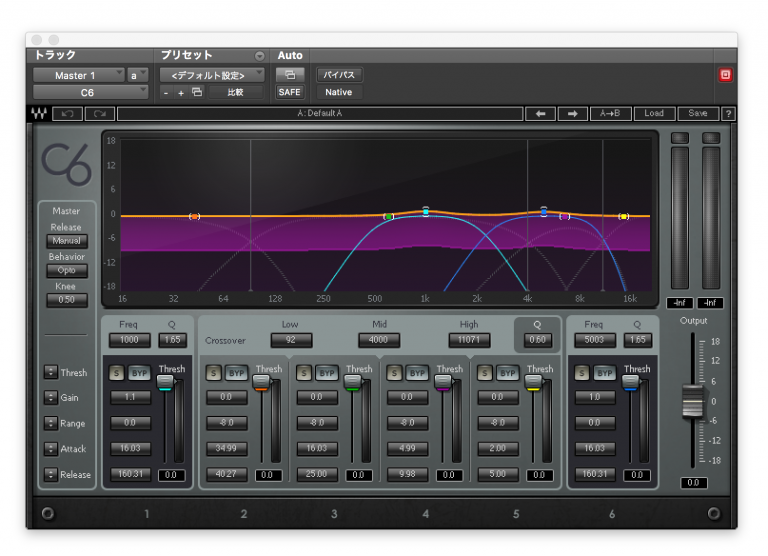The height and width of the screenshot is (556, 768).
Task: Select the magenta band marker on graph
Action: tap(565, 216)
